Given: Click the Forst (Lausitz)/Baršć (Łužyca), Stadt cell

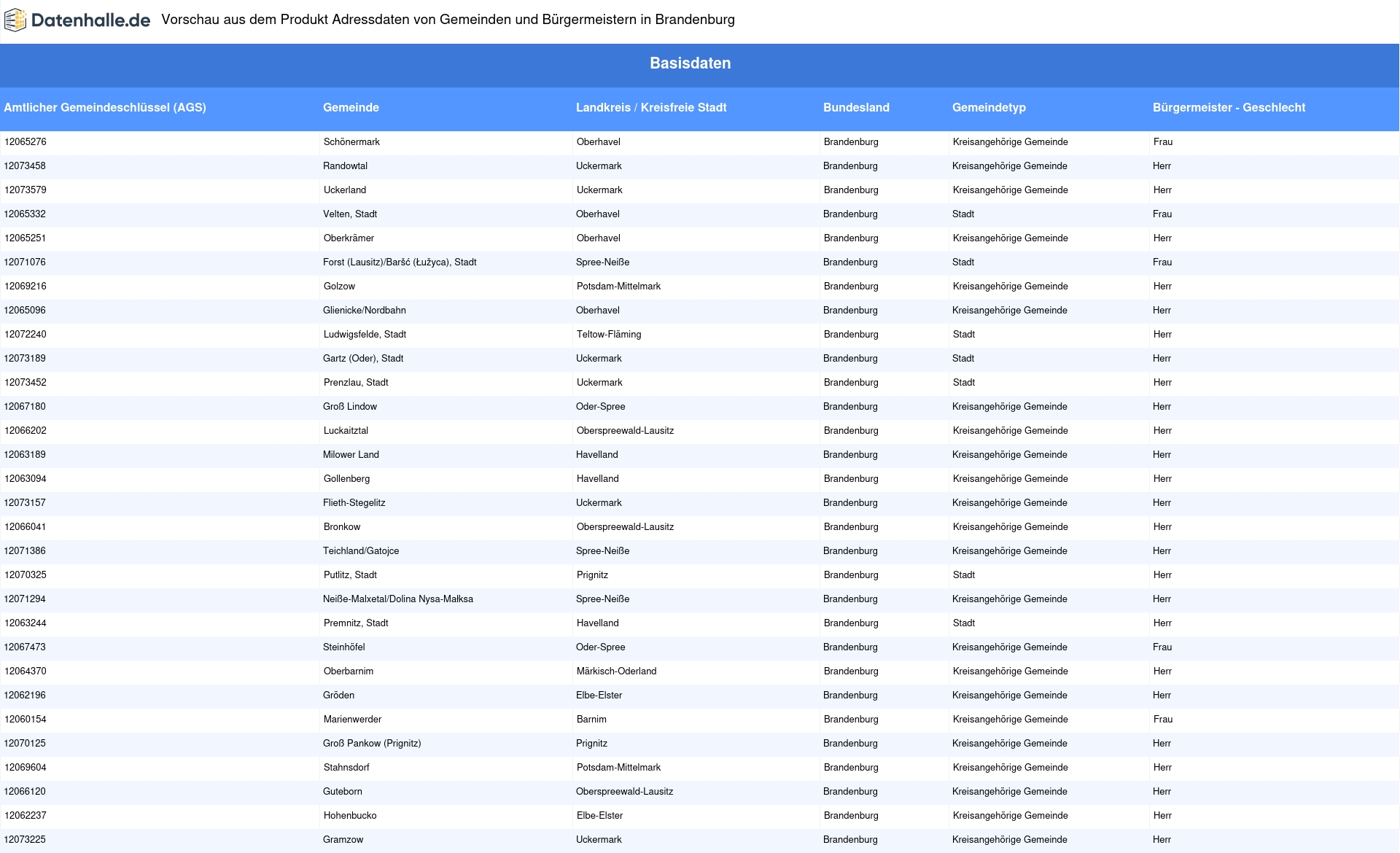Looking at the screenshot, I should click(400, 262).
